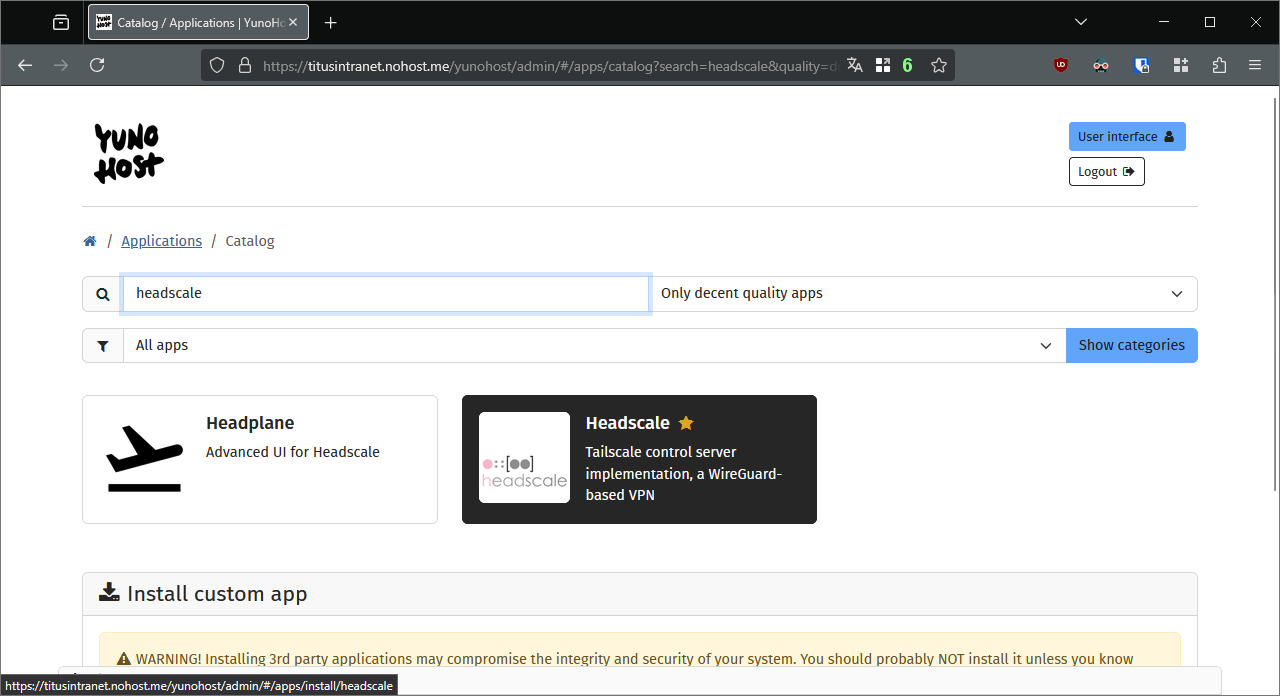
Task: Open Firefox hamburger application menu
Action: [1255, 65]
